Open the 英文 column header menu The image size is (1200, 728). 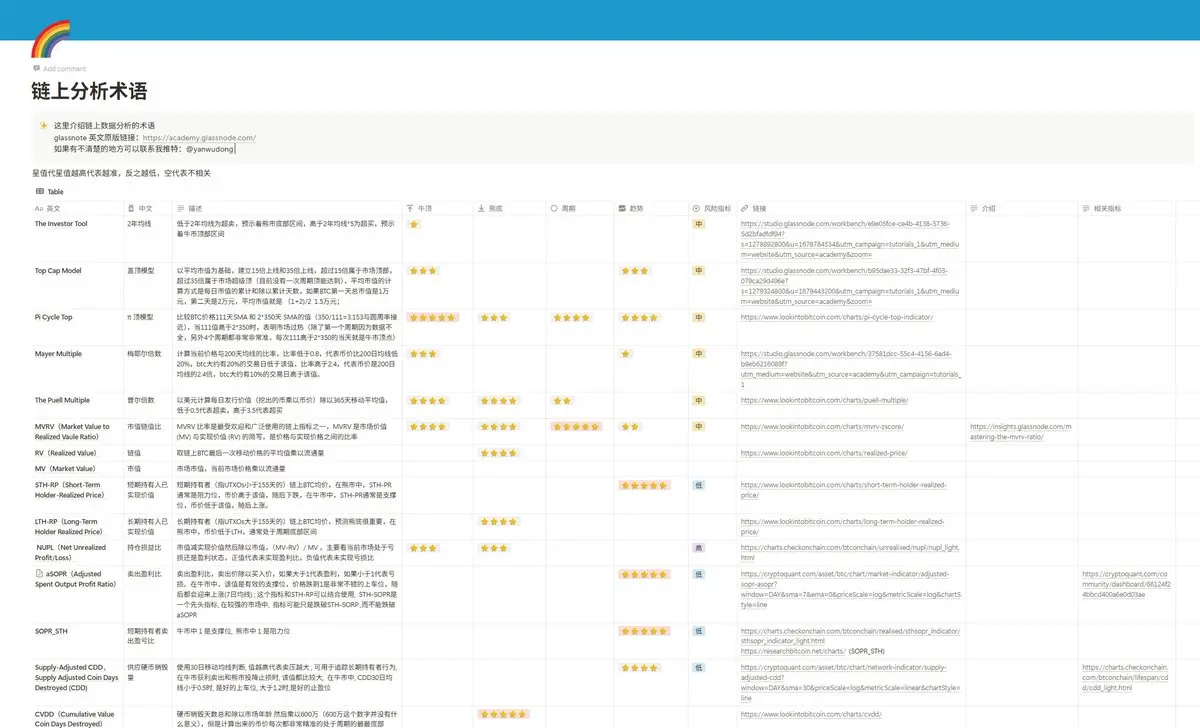[x=77, y=208]
